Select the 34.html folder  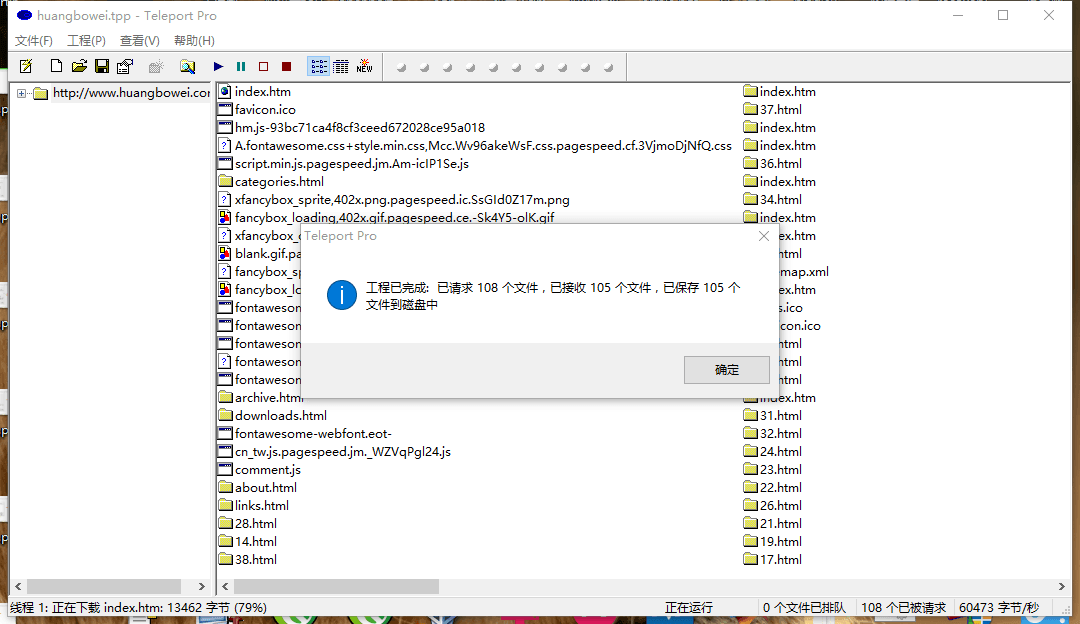click(780, 199)
